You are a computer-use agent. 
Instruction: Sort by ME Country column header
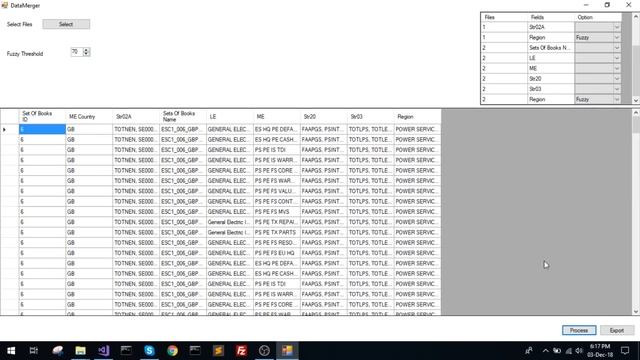pyautogui.click(x=89, y=116)
